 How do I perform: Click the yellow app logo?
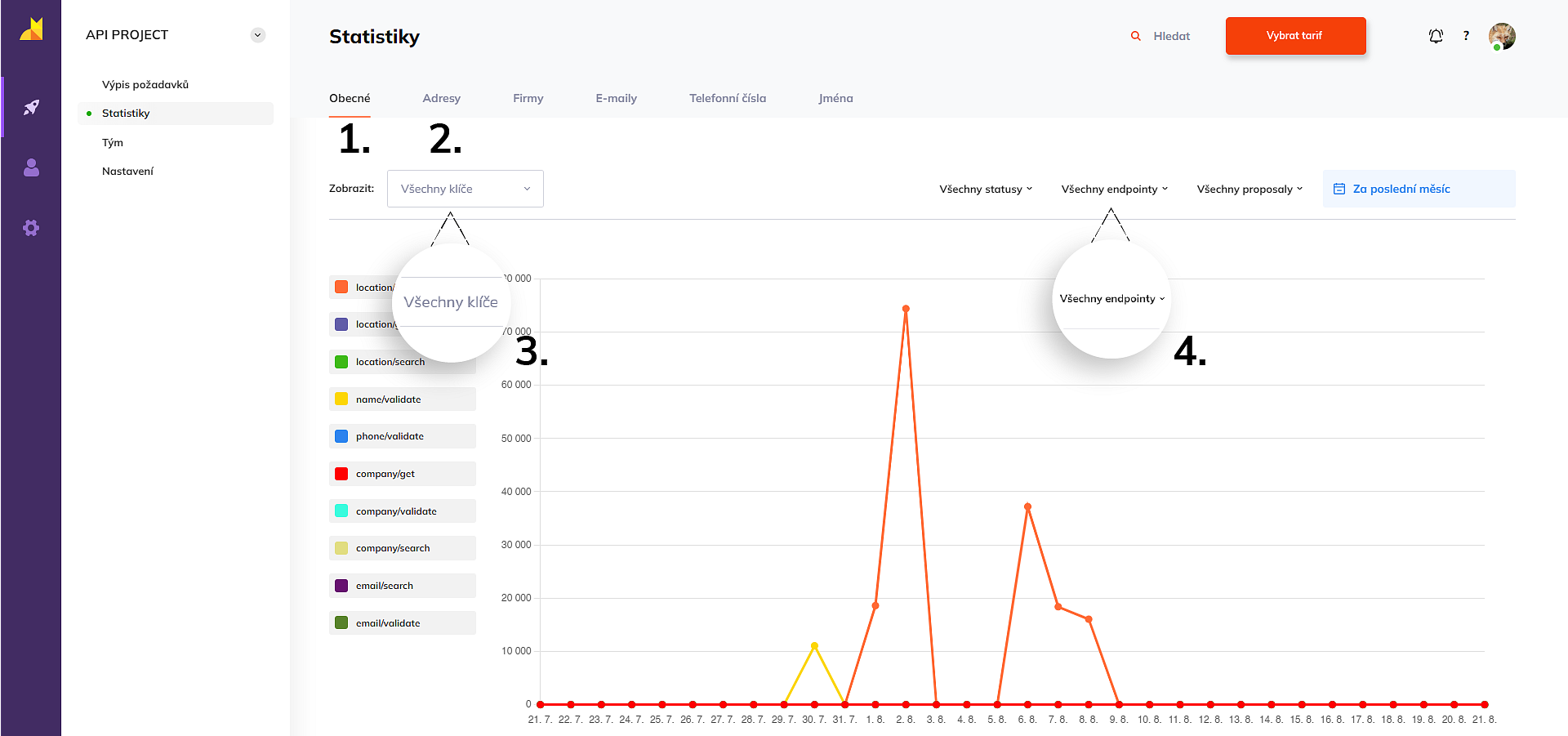[x=31, y=30]
